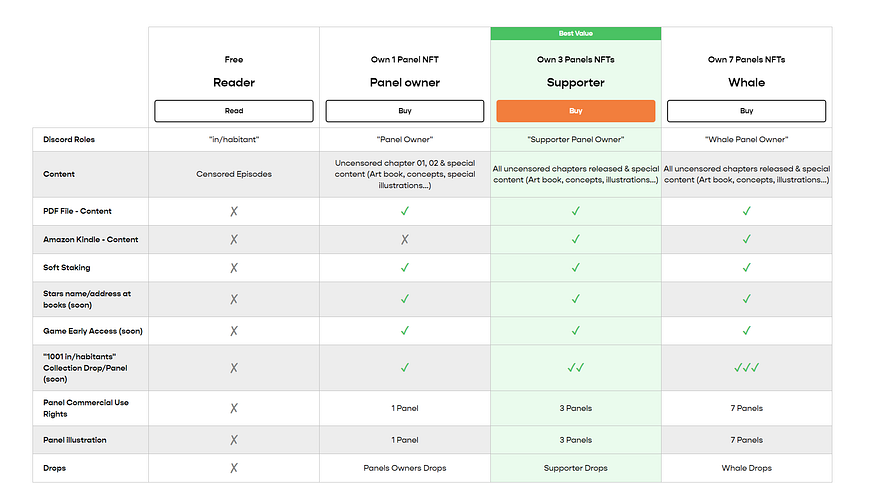Click Buy button under Whale plan
This screenshot has width=875, height=484.
(746, 111)
